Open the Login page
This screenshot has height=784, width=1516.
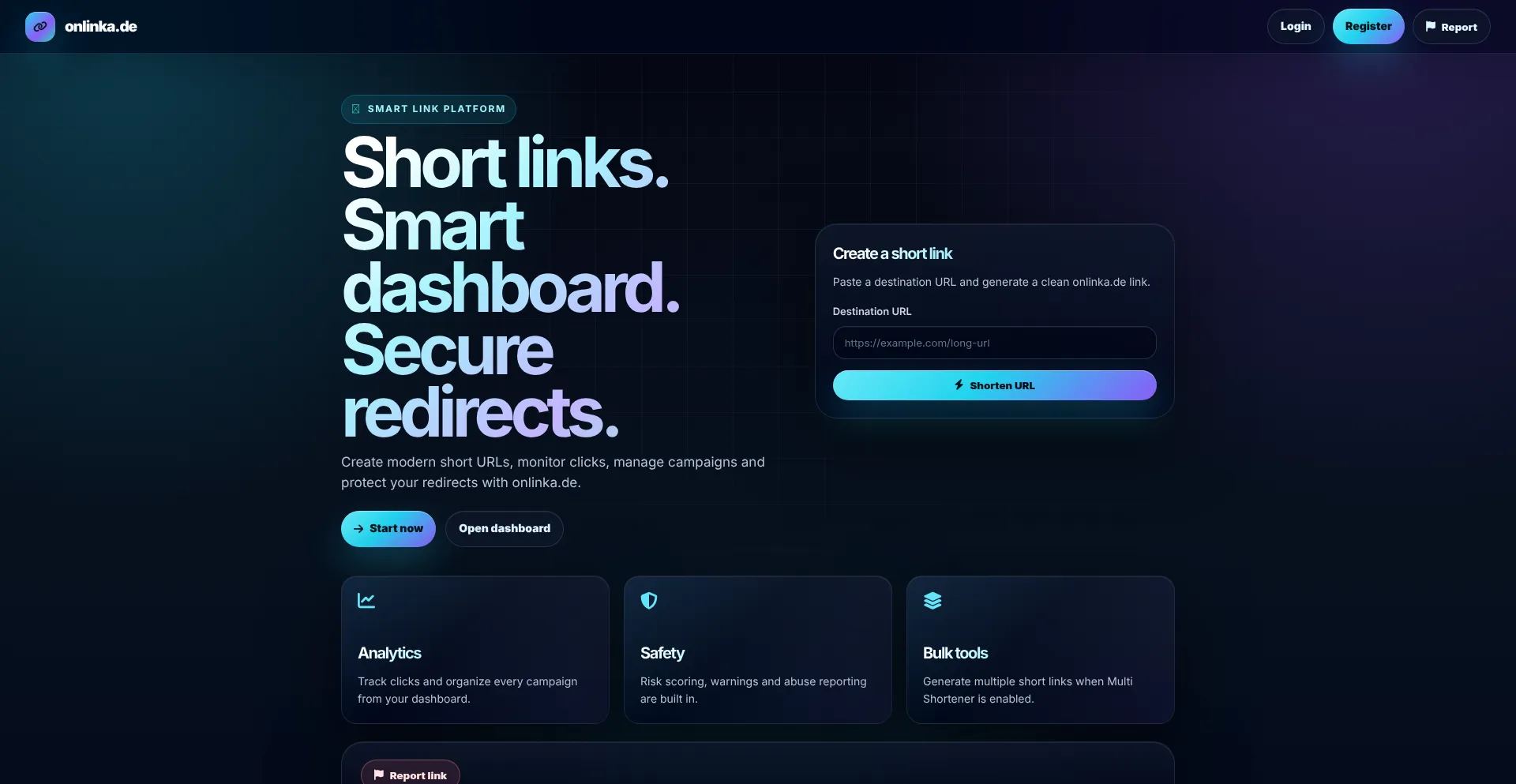pos(1296,27)
